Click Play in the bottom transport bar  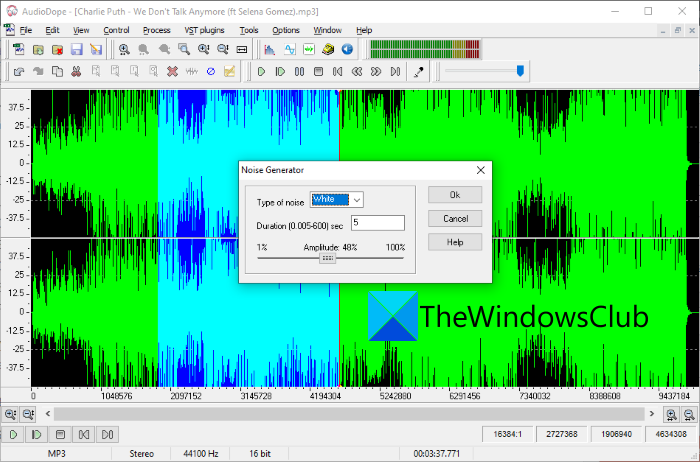(13, 434)
